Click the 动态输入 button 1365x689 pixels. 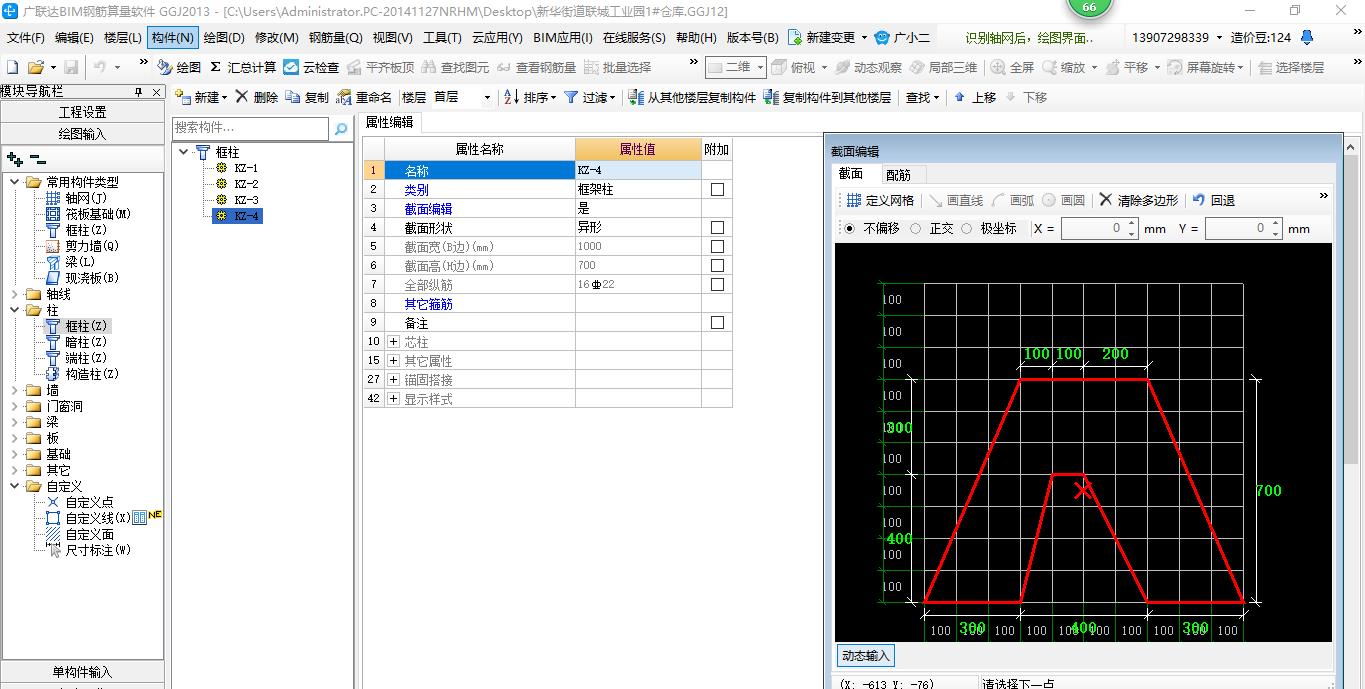point(865,656)
